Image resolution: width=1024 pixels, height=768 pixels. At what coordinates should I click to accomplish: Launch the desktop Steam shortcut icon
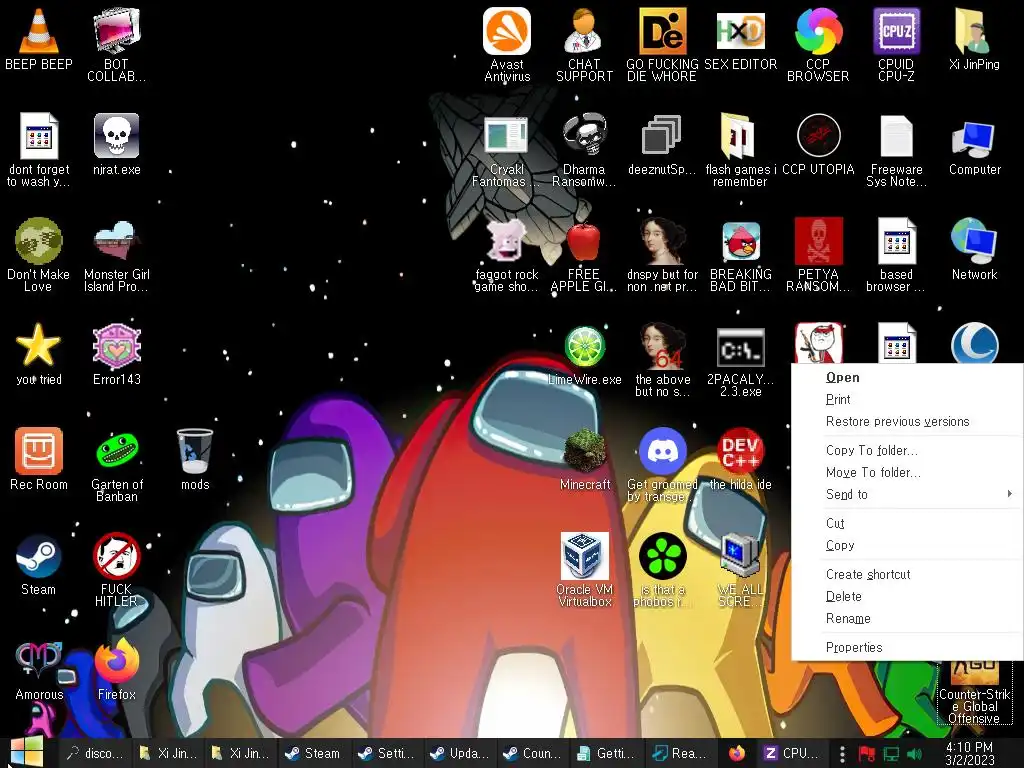point(39,556)
